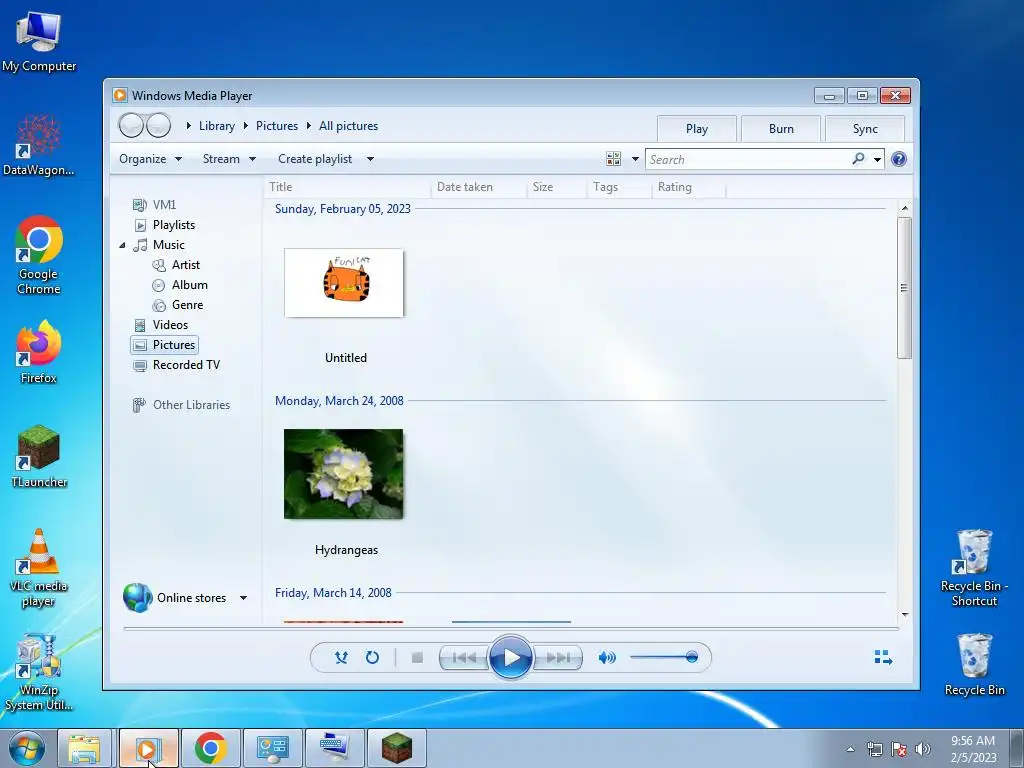Select Album under Music
Screen dimensions: 1024x768
coord(180,285)
